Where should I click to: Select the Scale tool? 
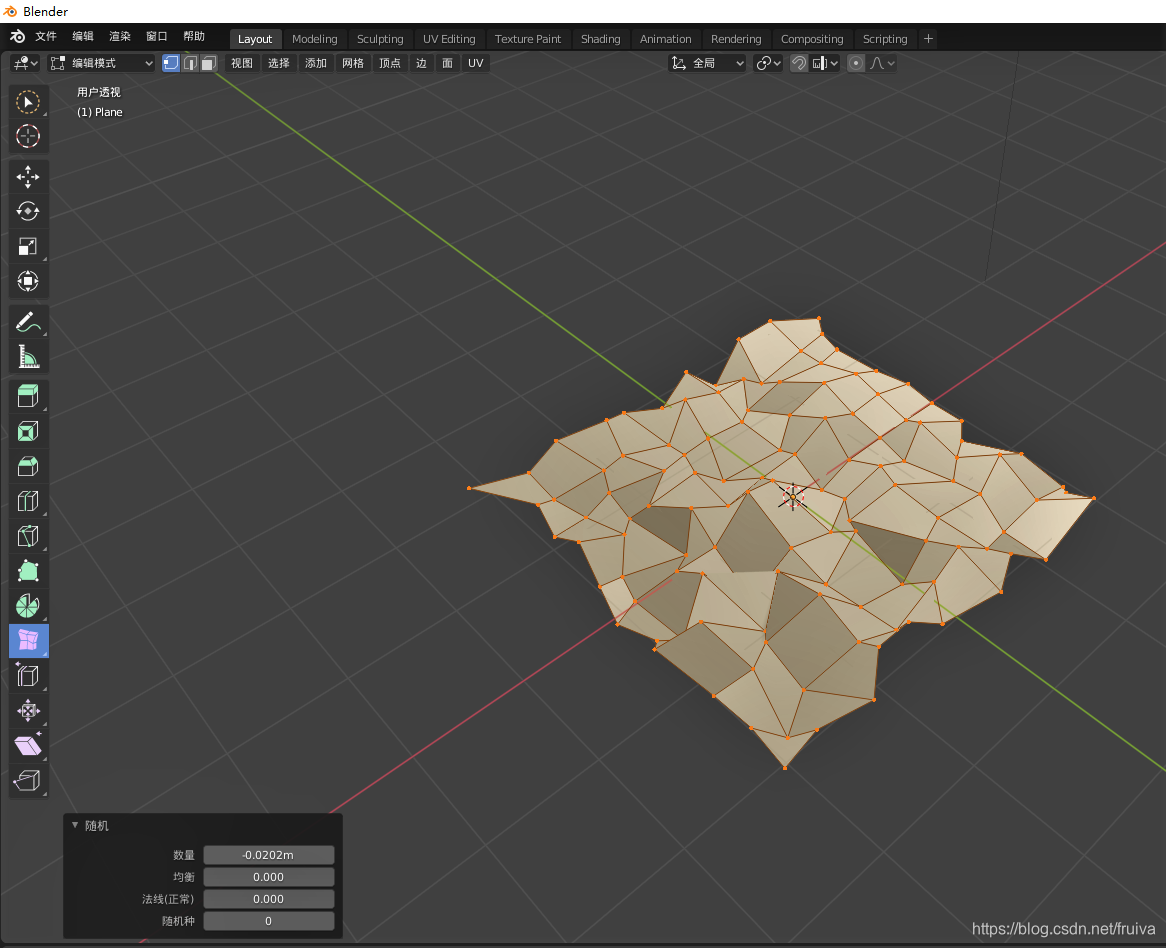28,246
